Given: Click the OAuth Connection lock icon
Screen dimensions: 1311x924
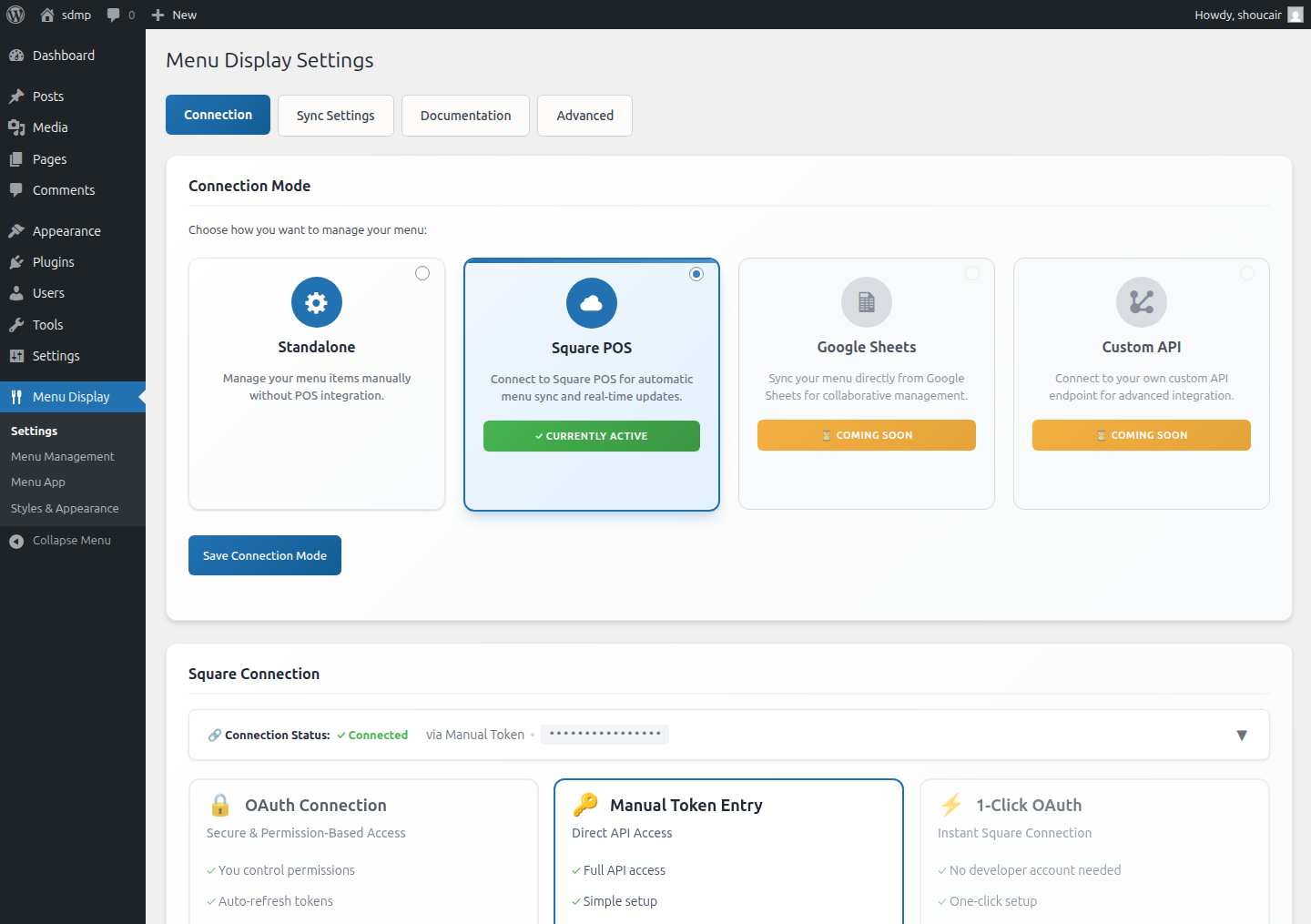Looking at the screenshot, I should tap(220, 805).
